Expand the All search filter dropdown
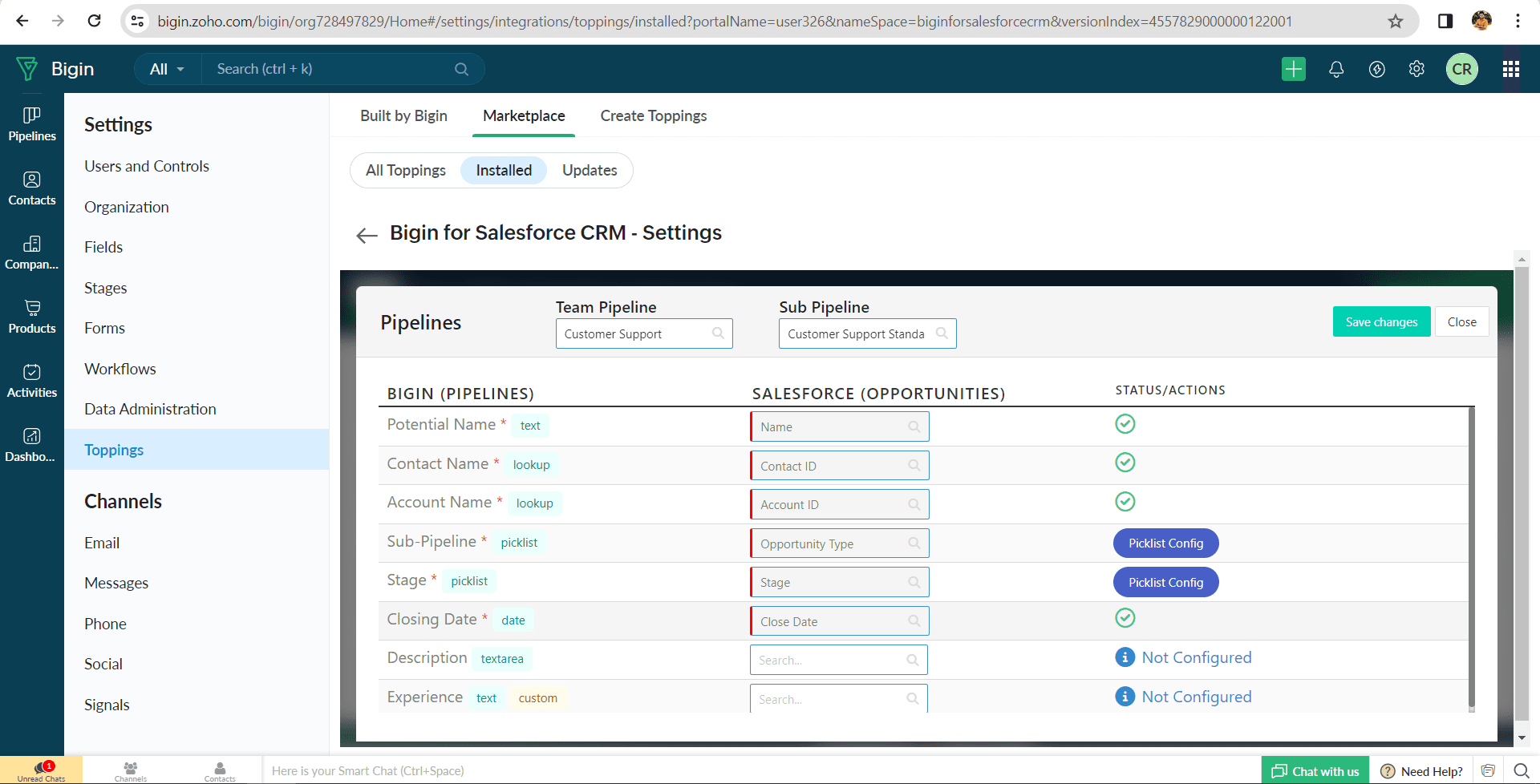The width and height of the screenshot is (1540, 784). click(x=167, y=69)
